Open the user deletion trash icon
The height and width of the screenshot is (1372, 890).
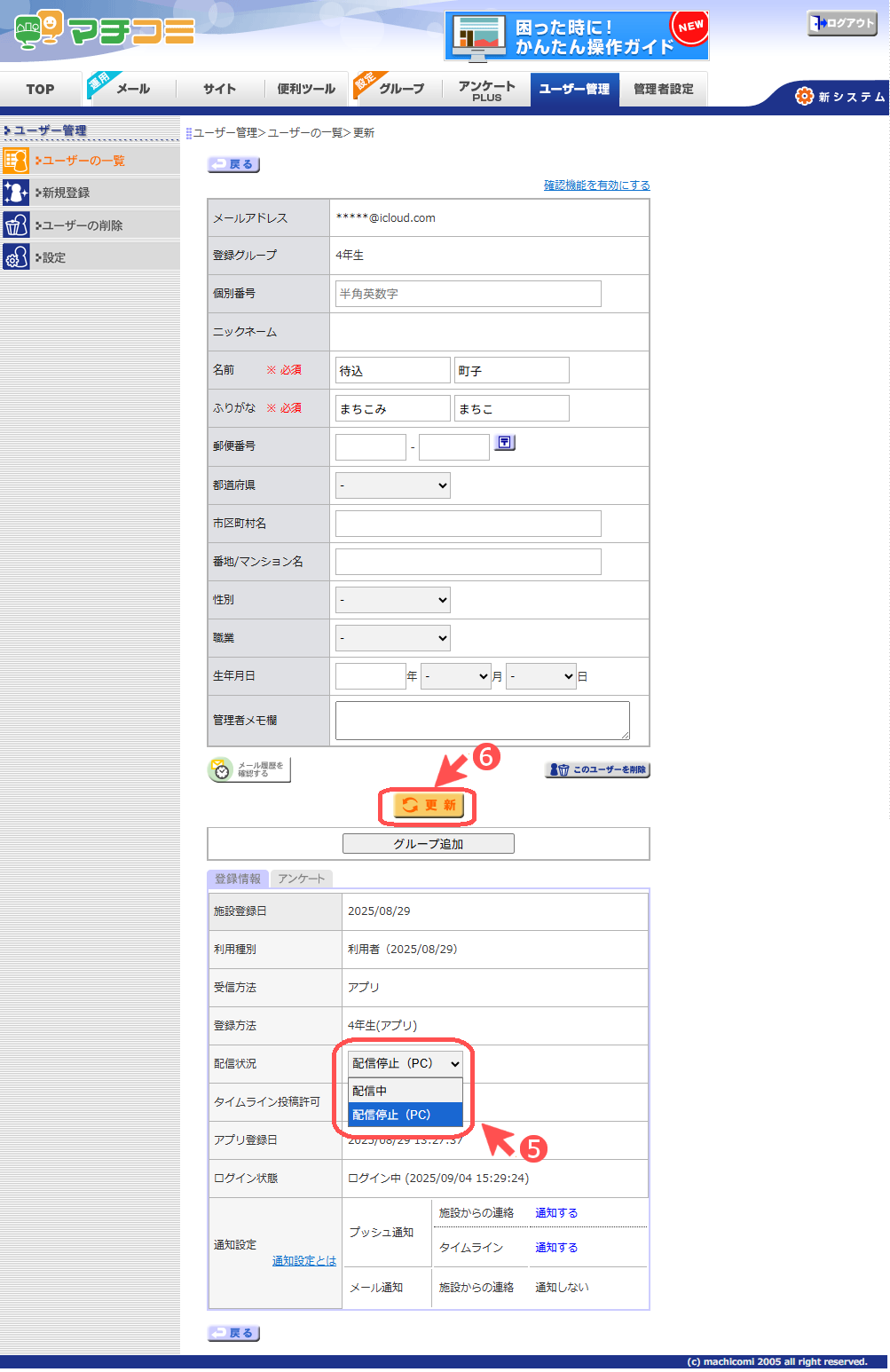(16, 225)
